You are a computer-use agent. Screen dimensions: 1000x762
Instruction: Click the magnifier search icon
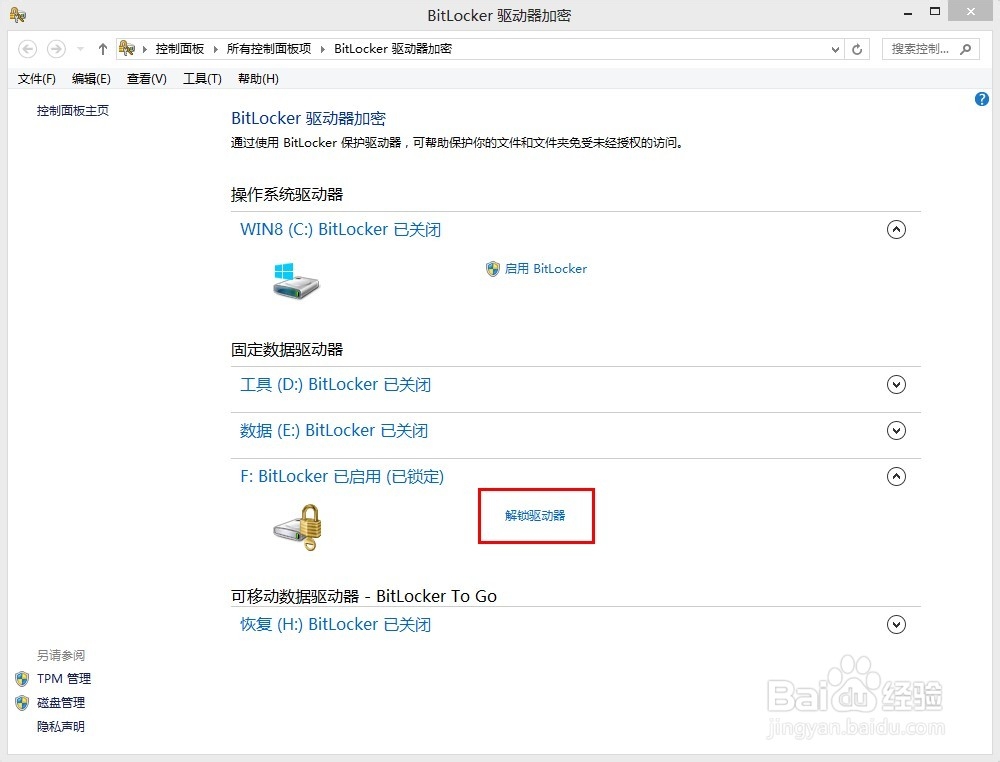(966, 48)
